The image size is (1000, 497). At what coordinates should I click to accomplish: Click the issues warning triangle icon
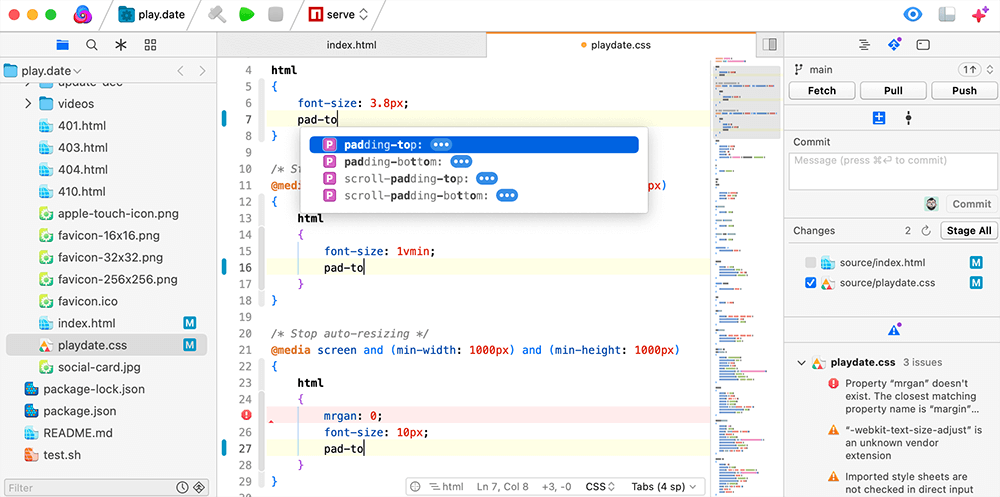893,330
